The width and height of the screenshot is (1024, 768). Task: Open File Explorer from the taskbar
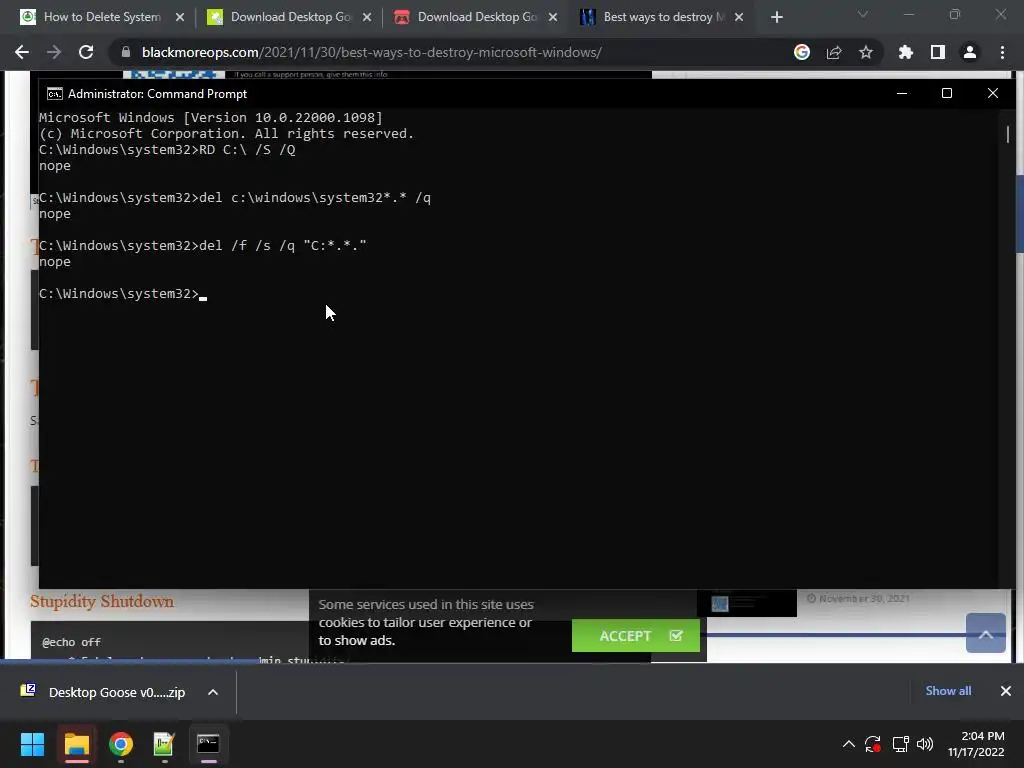(76, 744)
